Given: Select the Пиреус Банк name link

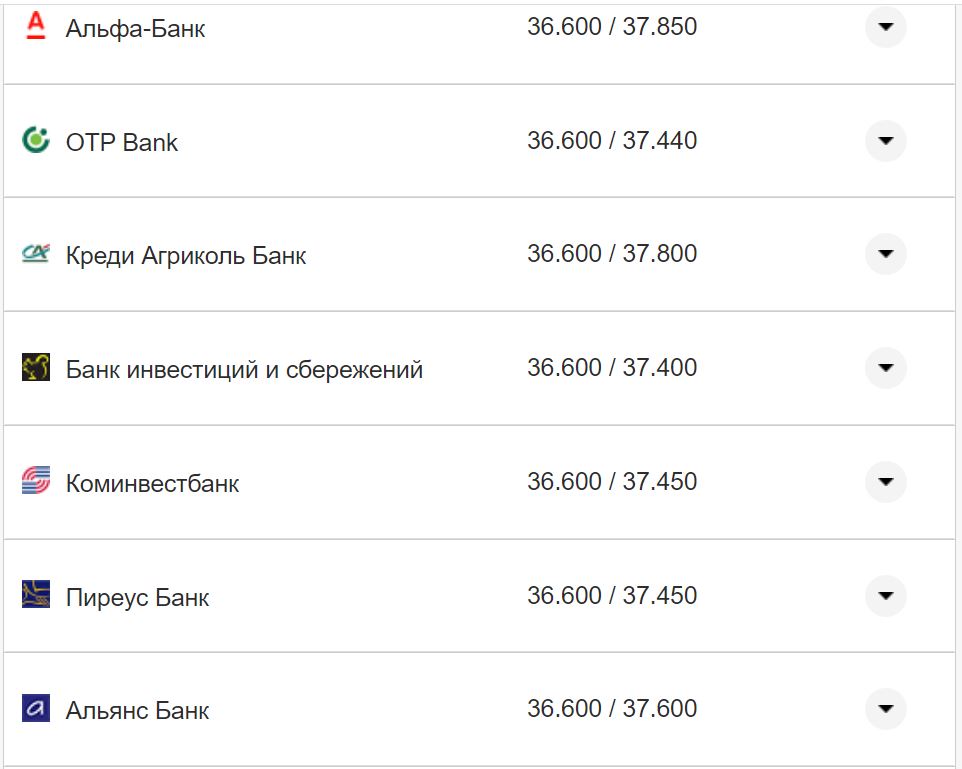Looking at the screenshot, I should tap(137, 597).
